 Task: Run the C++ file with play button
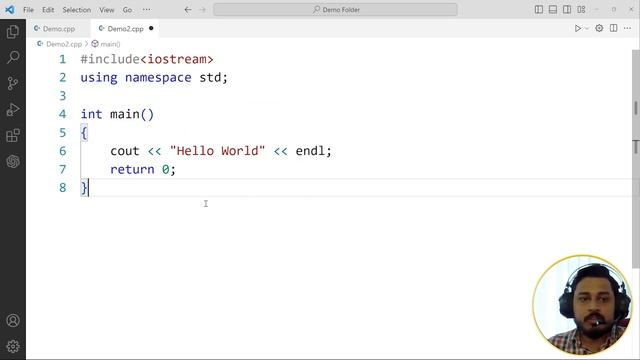pos(578,28)
